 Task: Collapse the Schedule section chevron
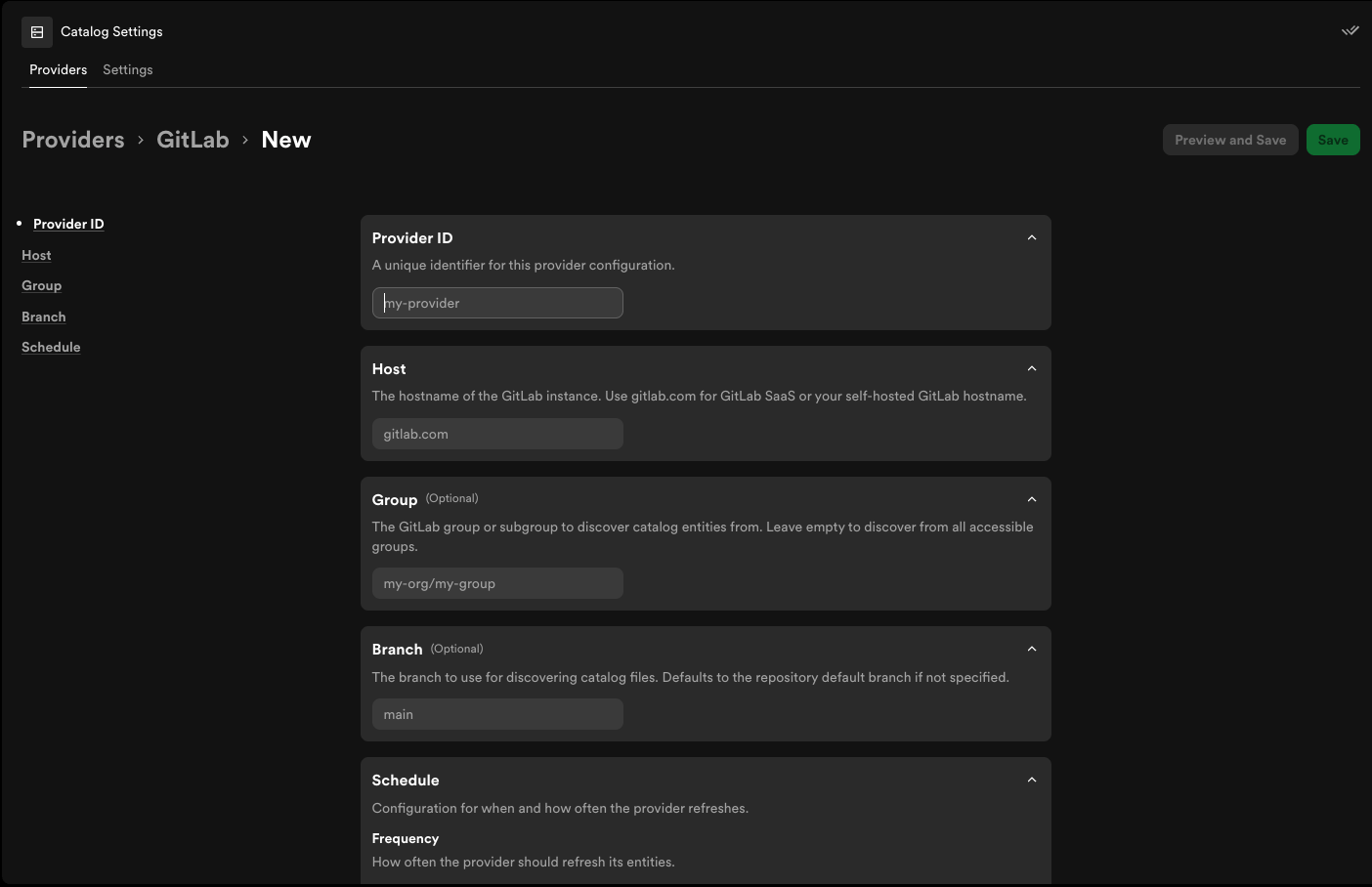[x=1032, y=780]
